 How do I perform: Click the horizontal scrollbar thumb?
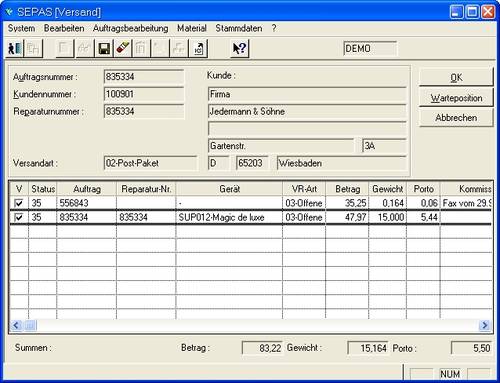(30, 325)
